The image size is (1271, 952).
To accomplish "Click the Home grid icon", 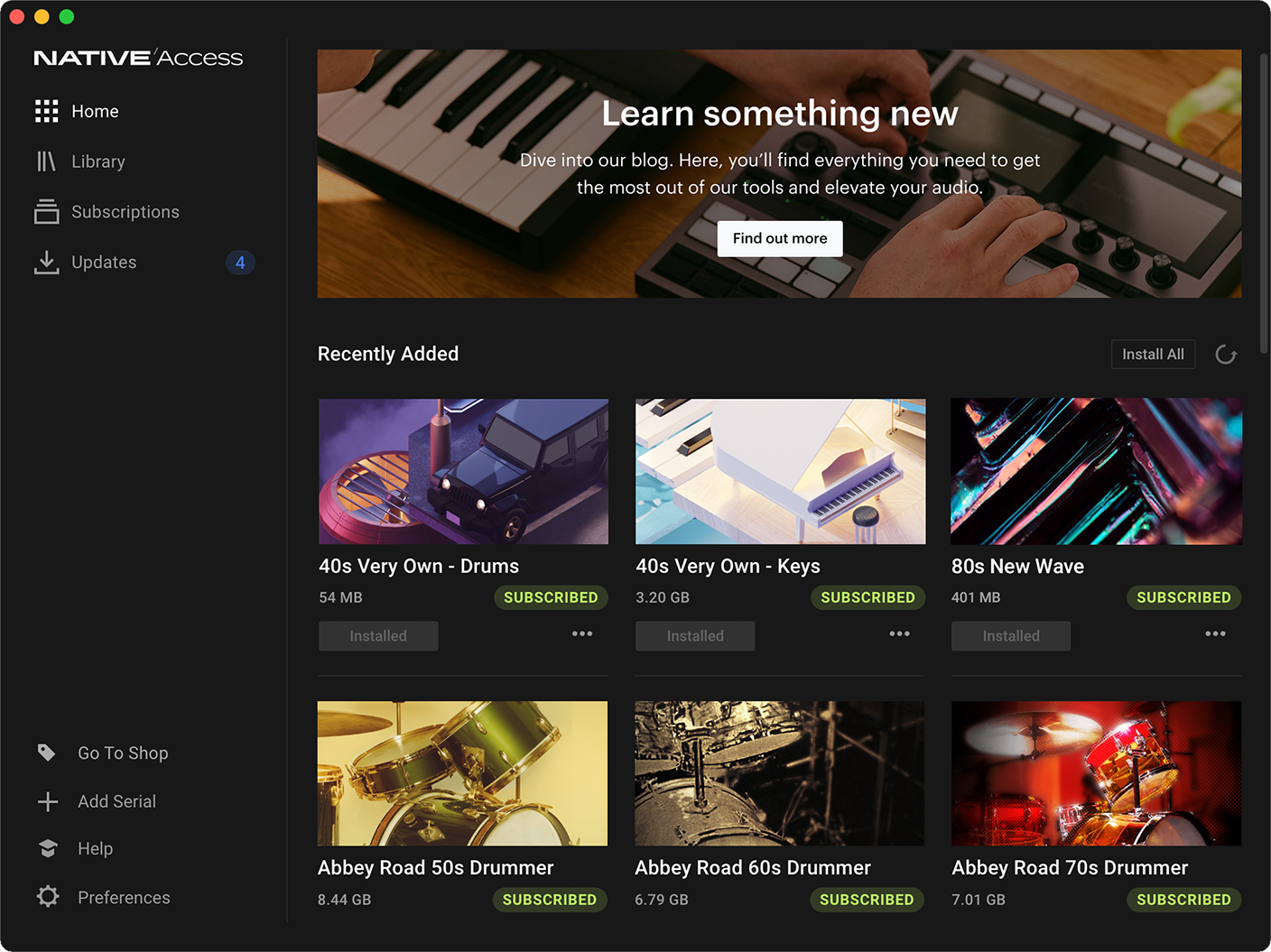I will (47, 111).
